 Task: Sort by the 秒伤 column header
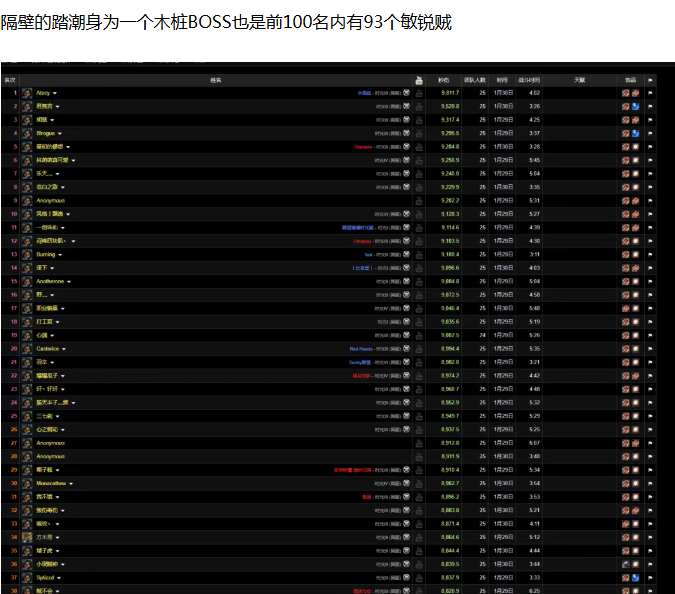tap(443, 80)
